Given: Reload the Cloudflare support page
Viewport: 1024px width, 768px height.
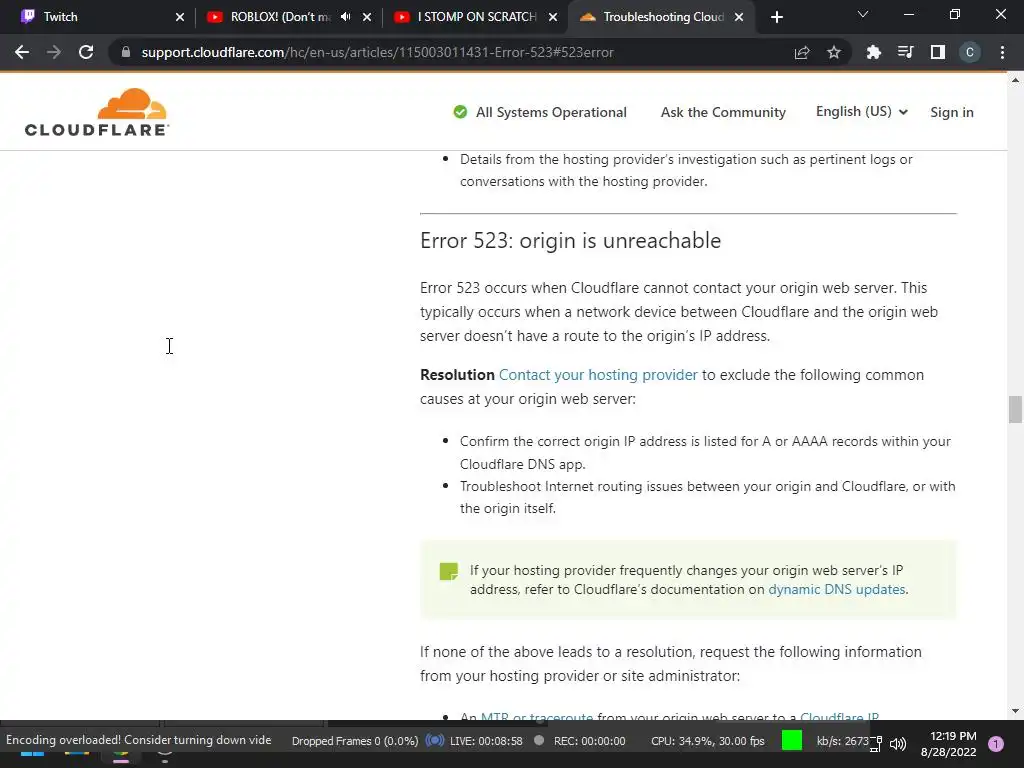Looking at the screenshot, I should pyautogui.click(x=86, y=52).
